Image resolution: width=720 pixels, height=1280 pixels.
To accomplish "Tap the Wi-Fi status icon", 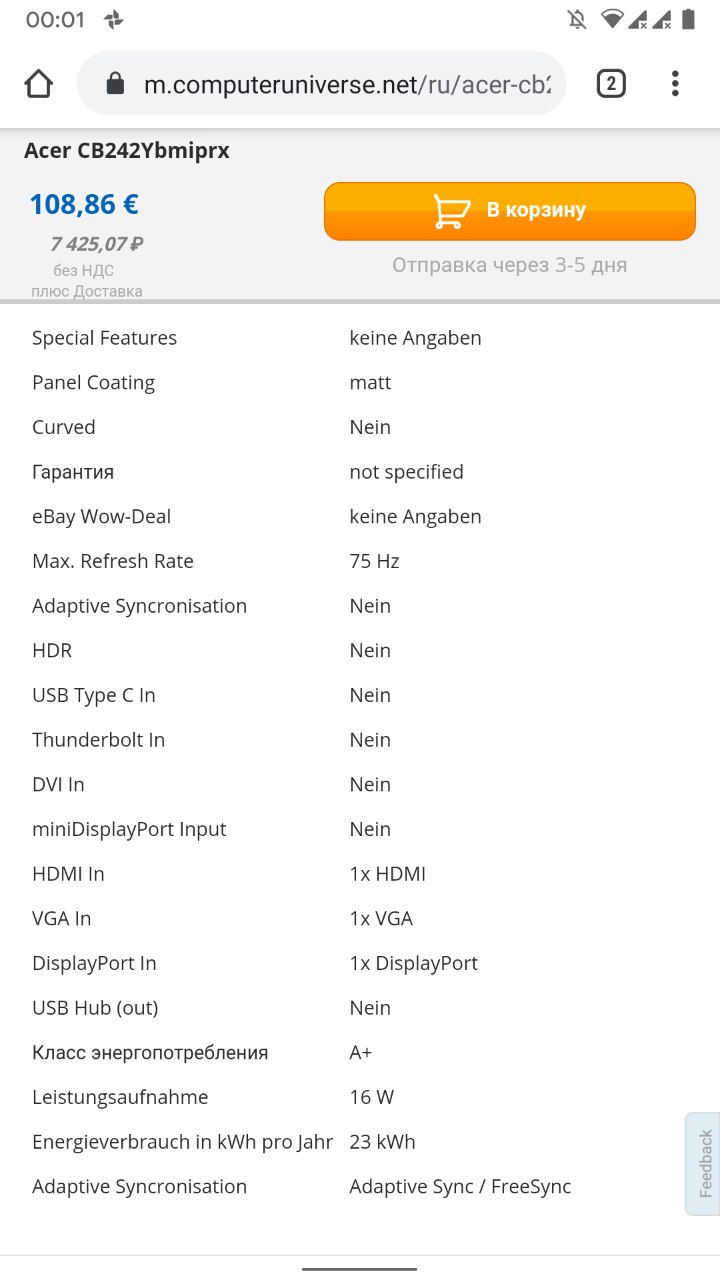I will tap(612, 19).
